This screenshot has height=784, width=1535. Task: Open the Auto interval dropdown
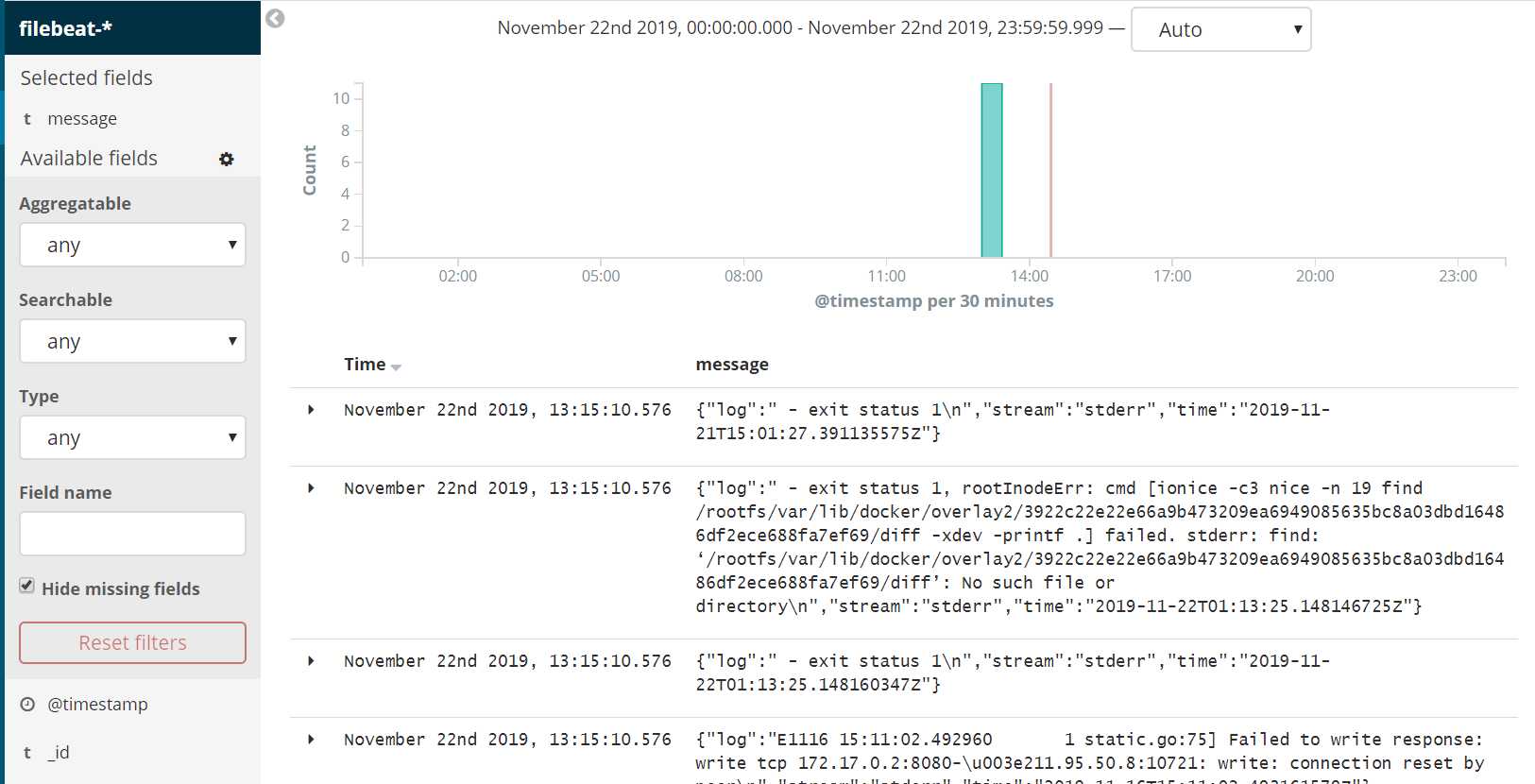pos(1220,30)
